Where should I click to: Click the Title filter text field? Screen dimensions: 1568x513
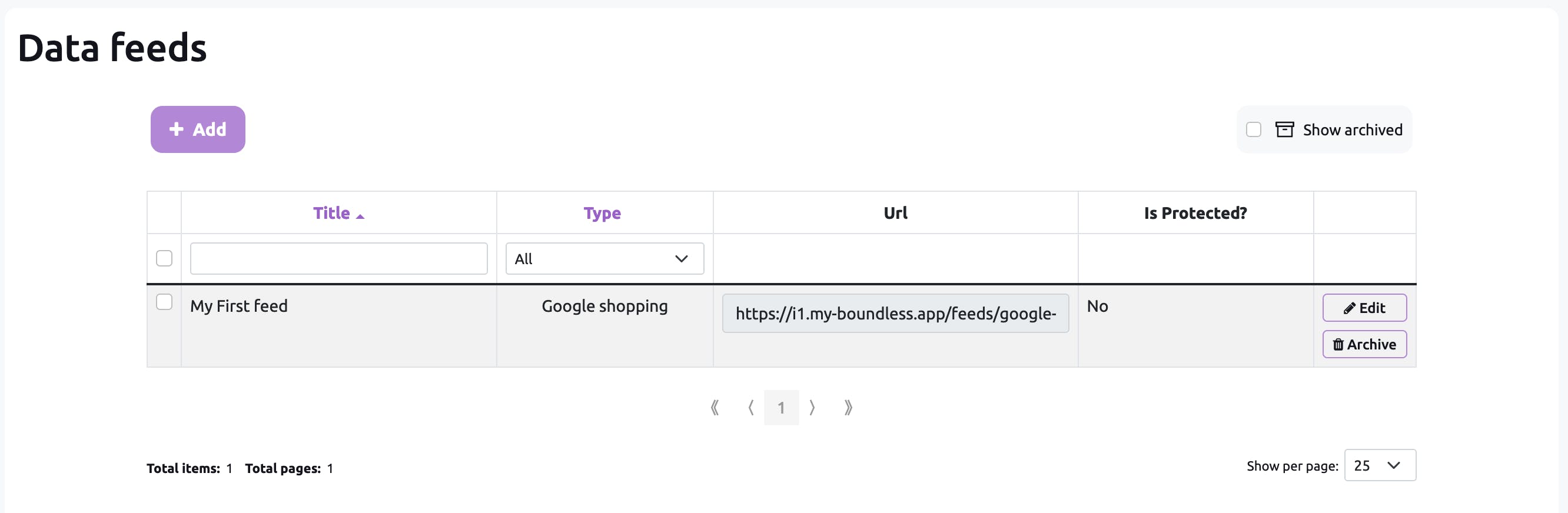pos(338,259)
